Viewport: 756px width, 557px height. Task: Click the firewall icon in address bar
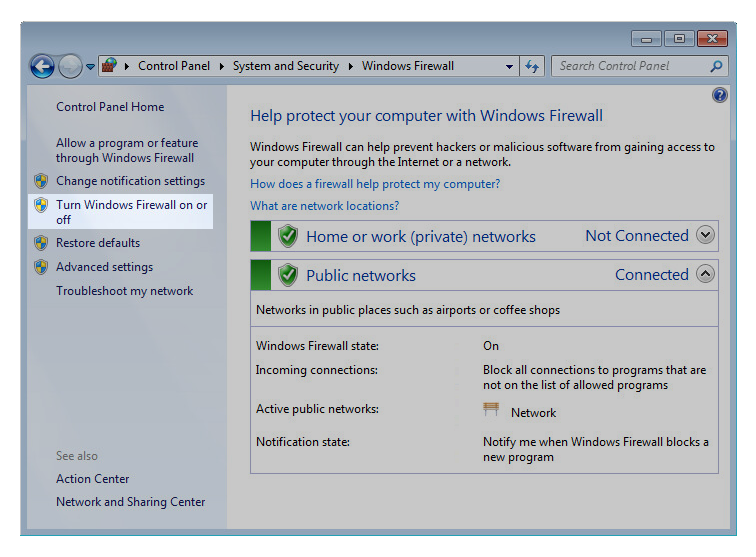(109, 65)
